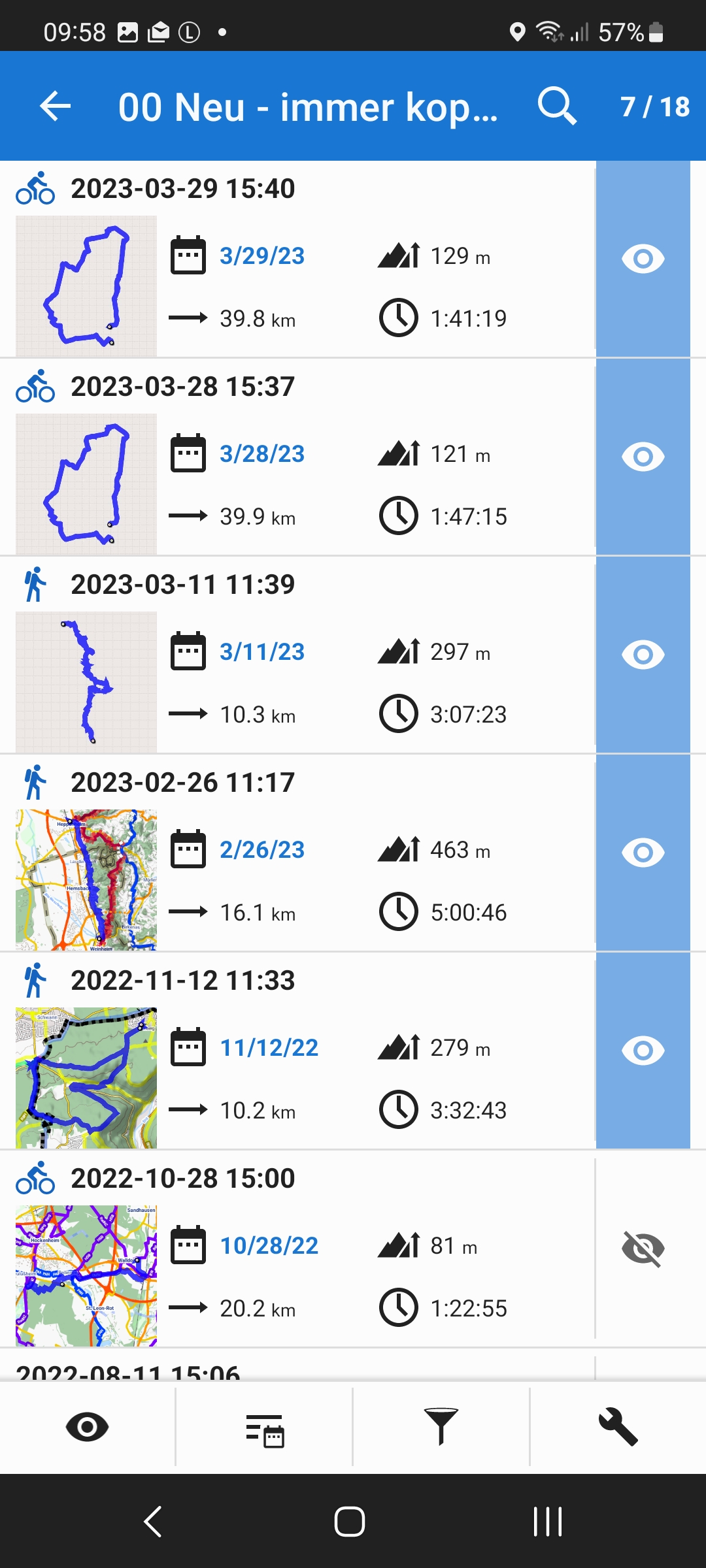706x1568 pixels.
Task: Open the wrench tools menu
Action: (618, 1427)
